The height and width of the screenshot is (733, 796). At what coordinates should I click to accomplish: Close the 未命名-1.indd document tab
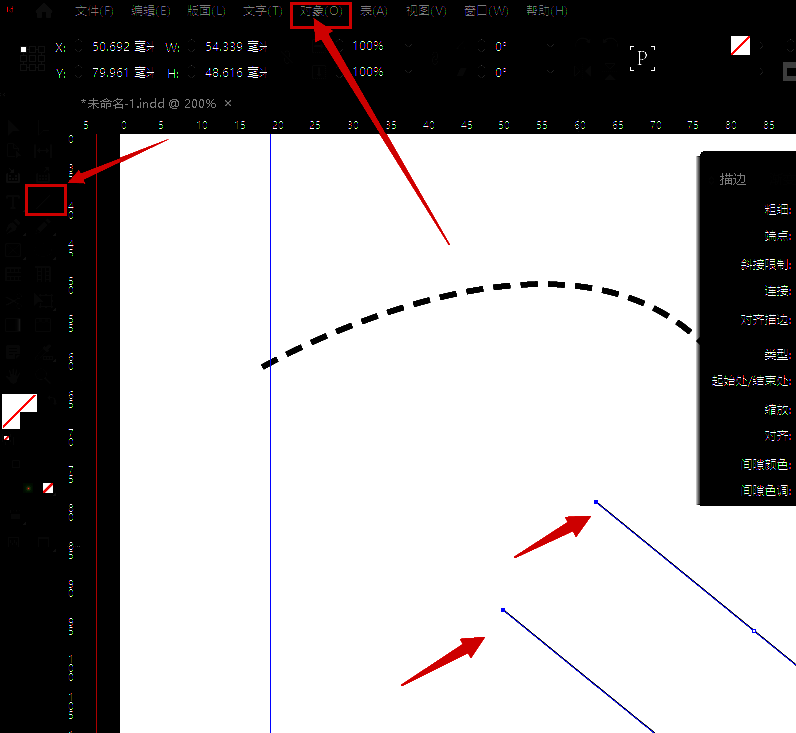[x=228, y=103]
